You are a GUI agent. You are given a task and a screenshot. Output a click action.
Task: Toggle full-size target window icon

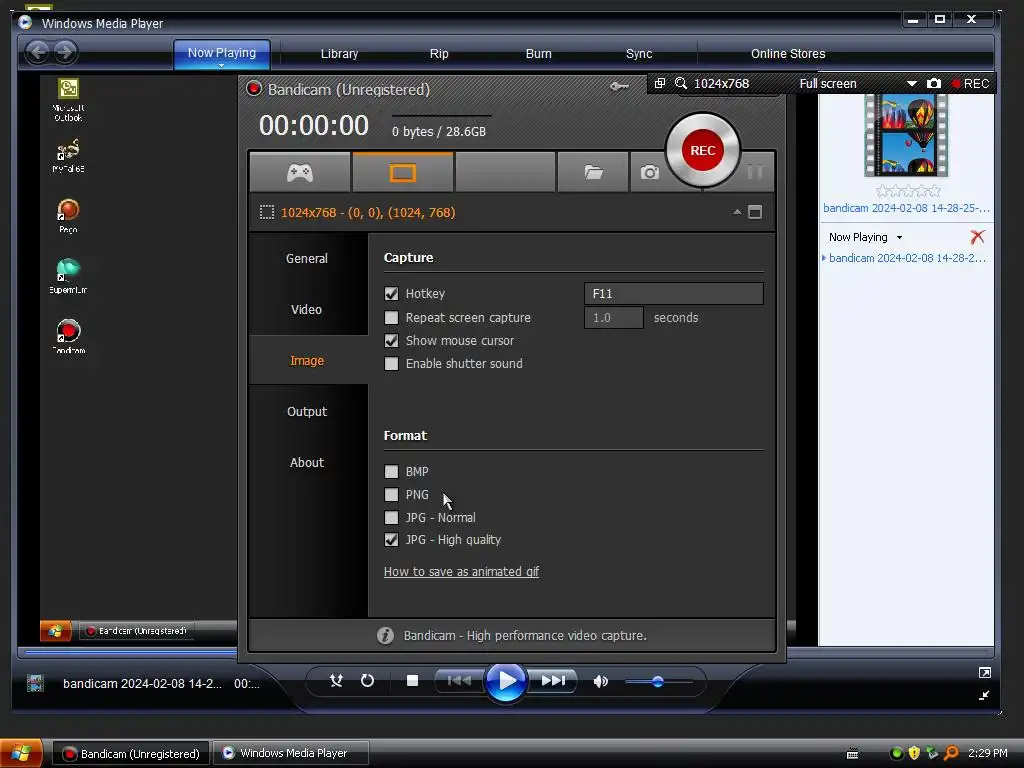[755, 212]
